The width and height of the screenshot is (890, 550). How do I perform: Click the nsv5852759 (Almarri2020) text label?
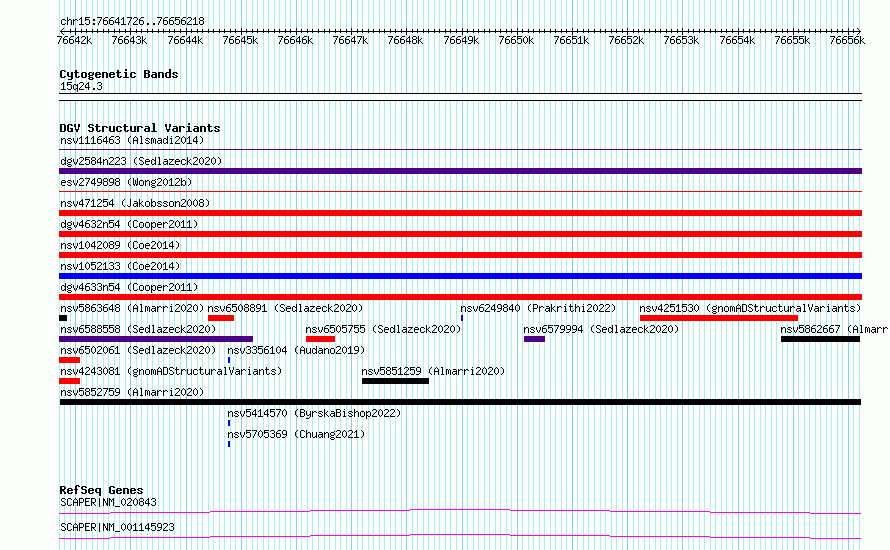point(132,392)
